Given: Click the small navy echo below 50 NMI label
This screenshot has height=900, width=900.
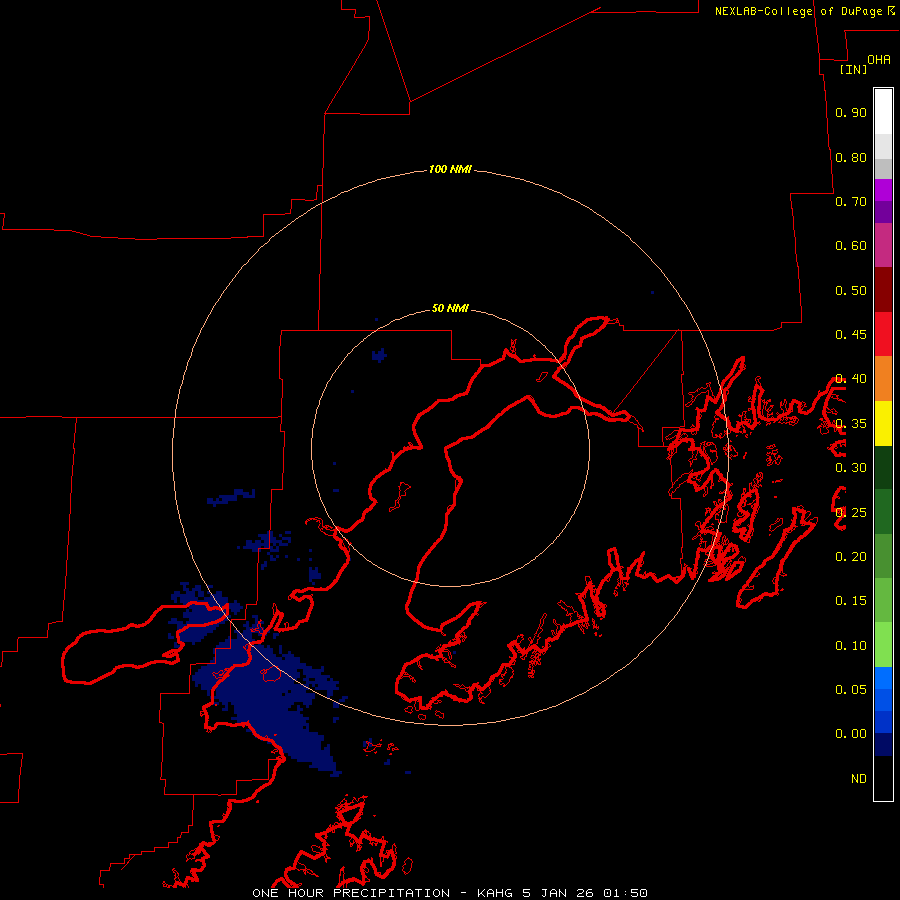Looking at the screenshot, I should tap(379, 355).
